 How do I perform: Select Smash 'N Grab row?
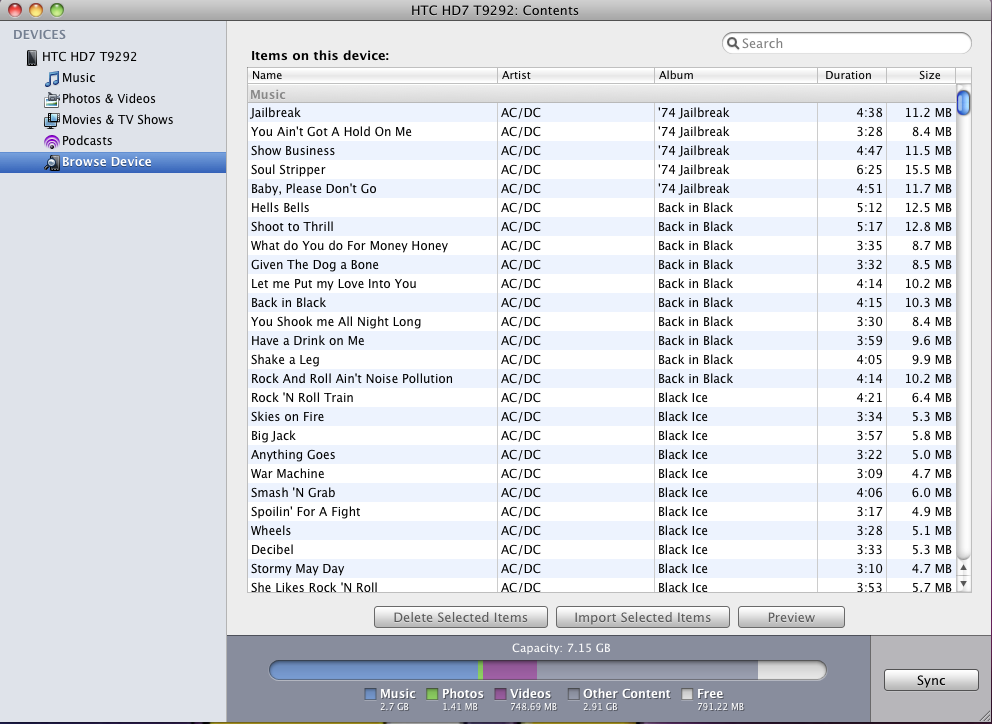602,492
